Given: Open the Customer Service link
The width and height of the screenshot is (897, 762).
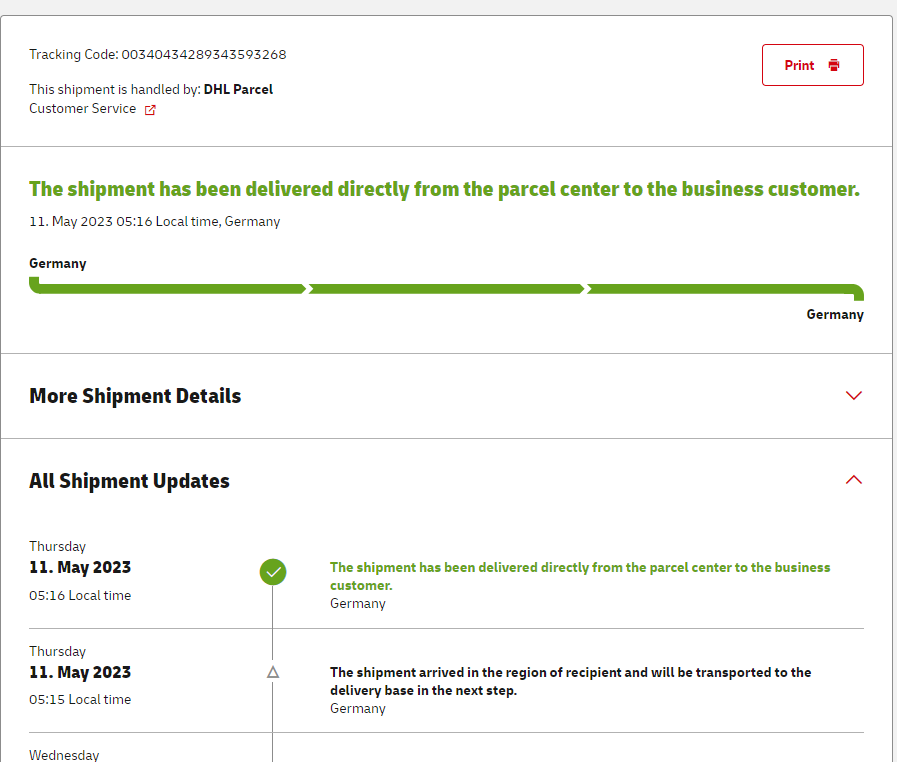Looking at the screenshot, I should (x=82, y=109).
